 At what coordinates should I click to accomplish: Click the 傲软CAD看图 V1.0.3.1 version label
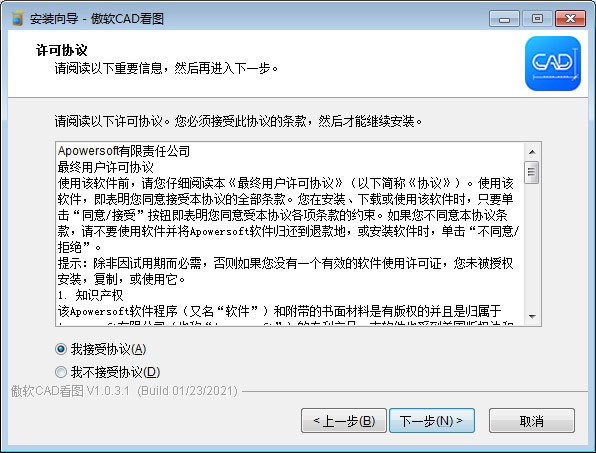(124, 391)
